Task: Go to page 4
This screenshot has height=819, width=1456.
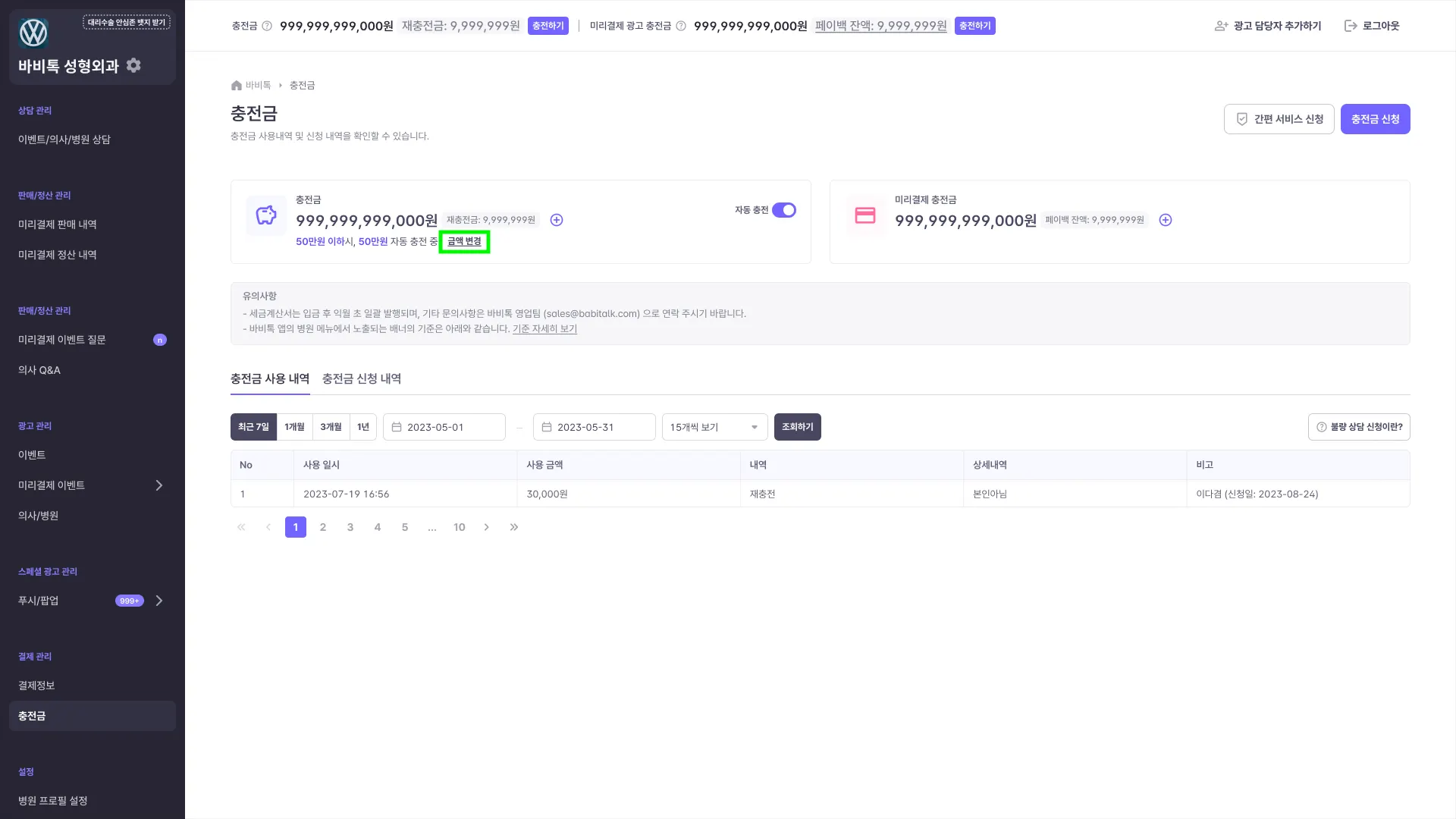Action: pyautogui.click(x=378, y=527)
